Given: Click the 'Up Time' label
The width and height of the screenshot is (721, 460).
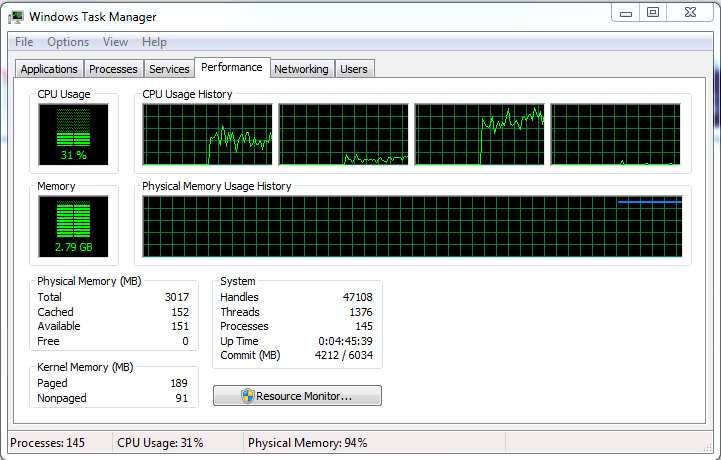Looking at the screenshot, I should [x=239, y=341].
